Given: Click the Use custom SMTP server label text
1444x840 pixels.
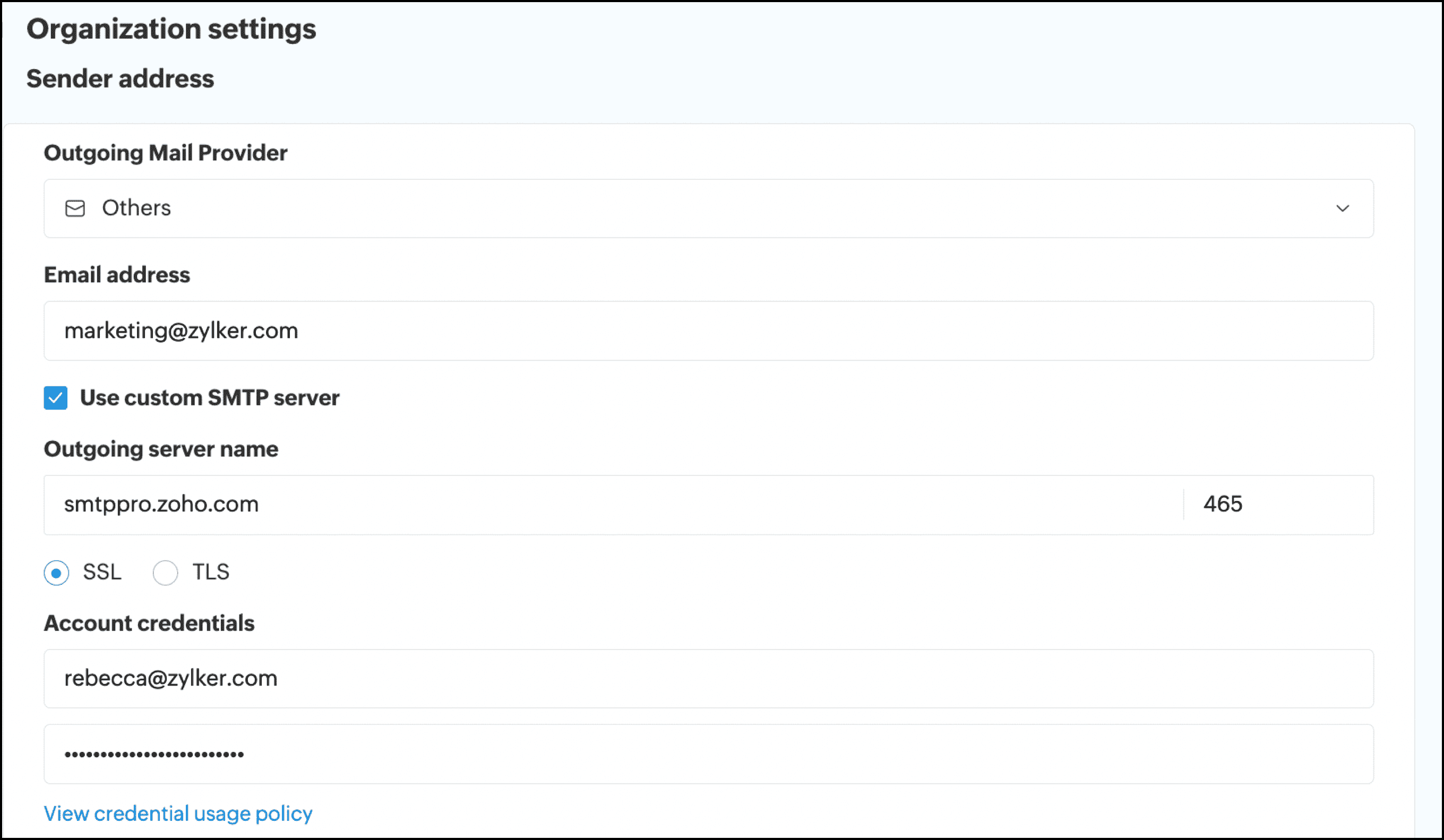Looking at the screenshot, I should (x=210, y=398).
